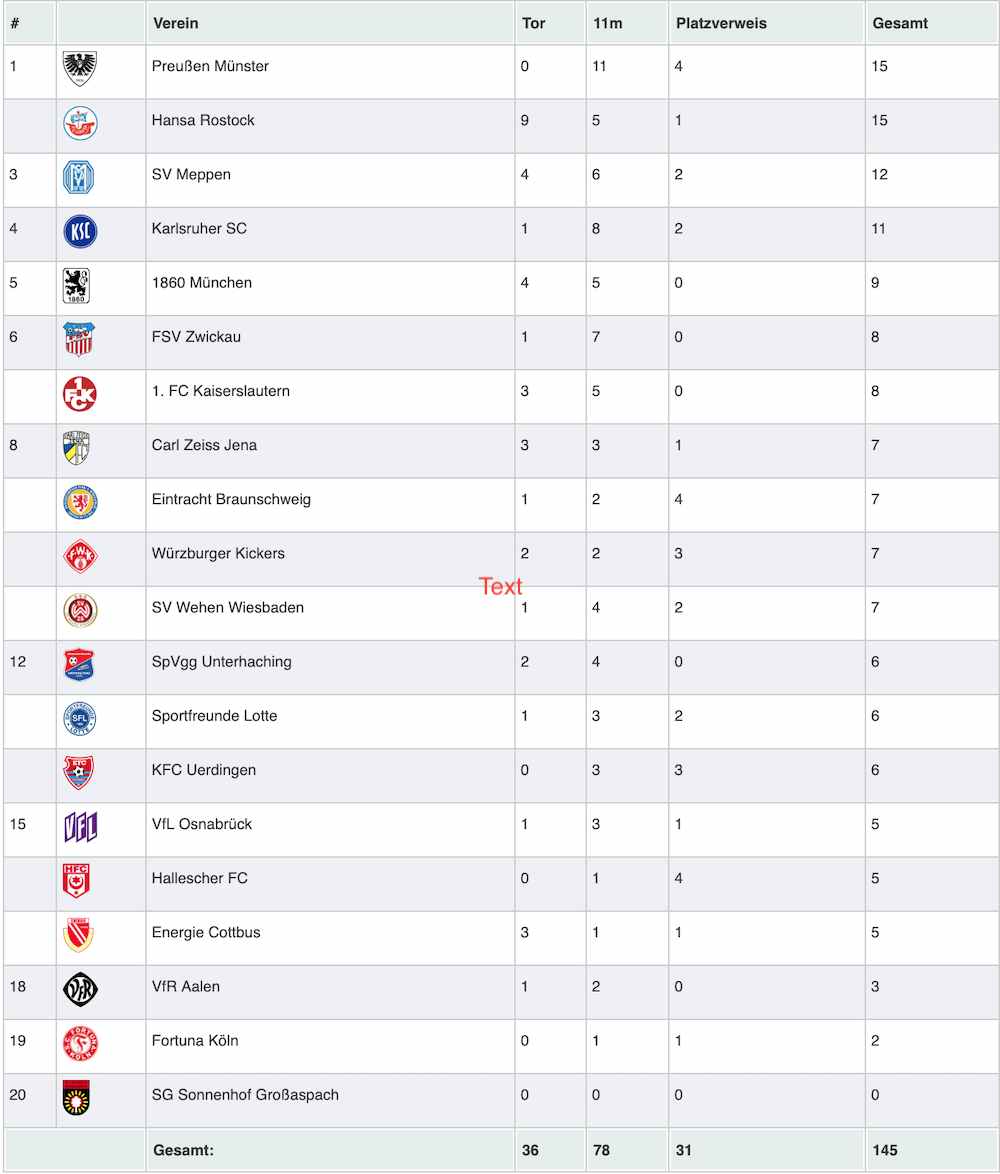
Task: Click the Fortuna Köln round crest
Action: coord(80,1044)
